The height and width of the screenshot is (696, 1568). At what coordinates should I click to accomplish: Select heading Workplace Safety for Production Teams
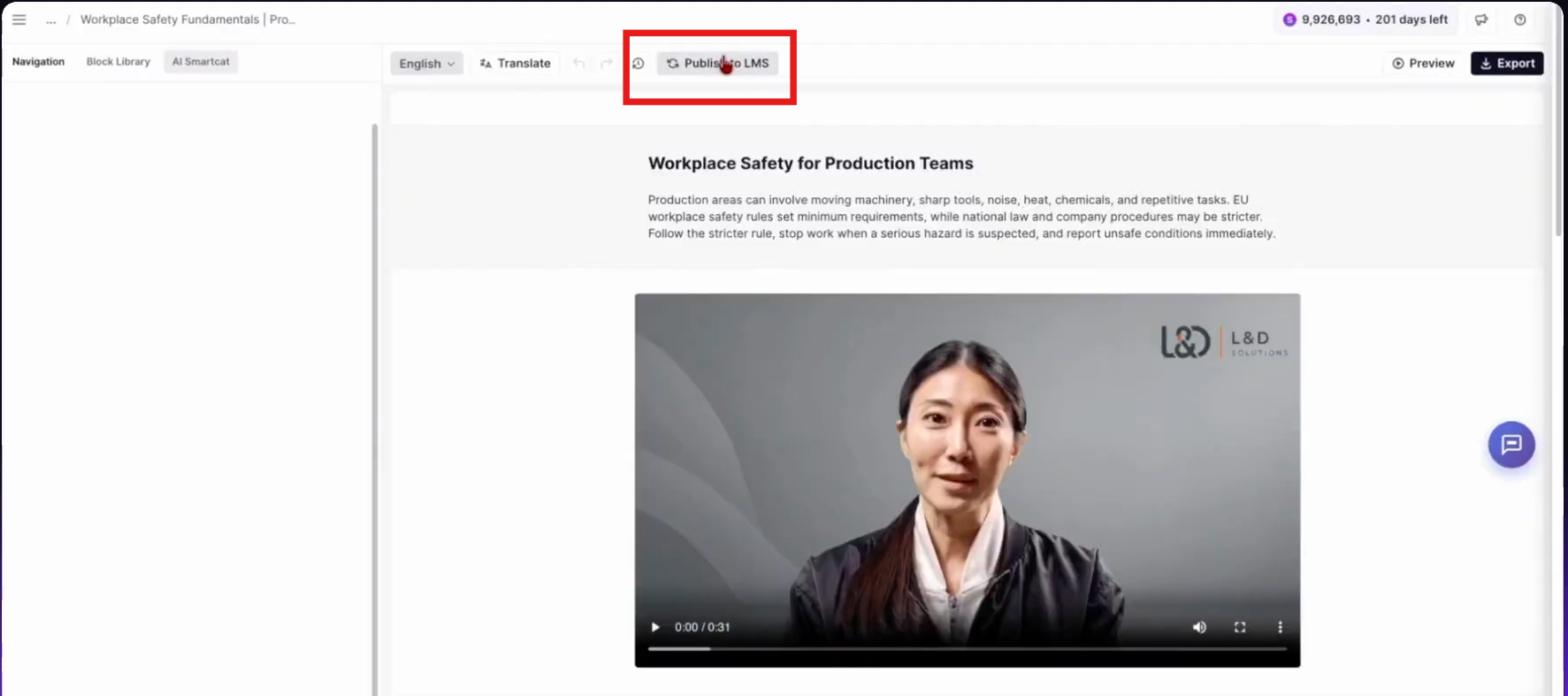[x=811, y=164]
